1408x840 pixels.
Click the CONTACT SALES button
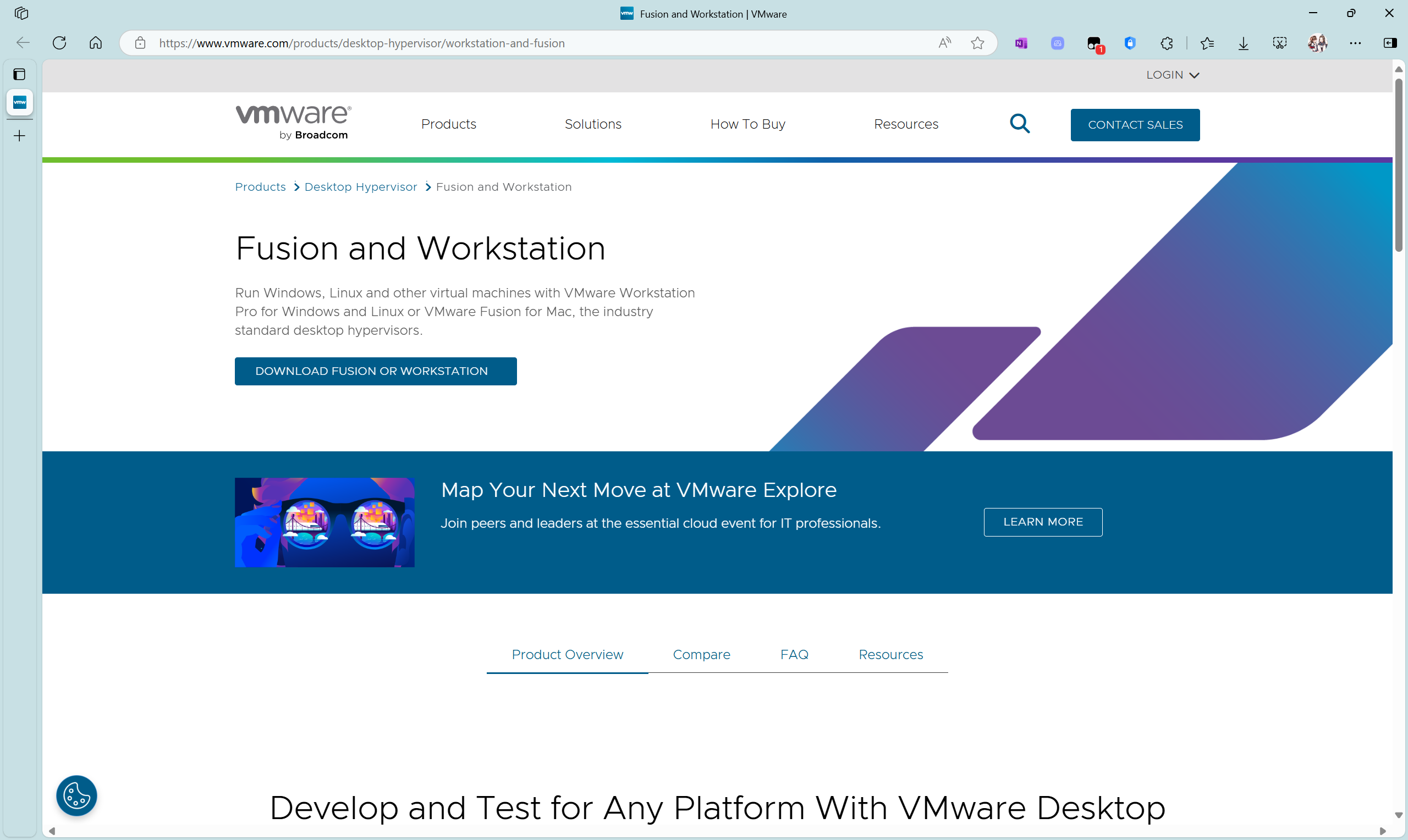[x=1135, y=125]
